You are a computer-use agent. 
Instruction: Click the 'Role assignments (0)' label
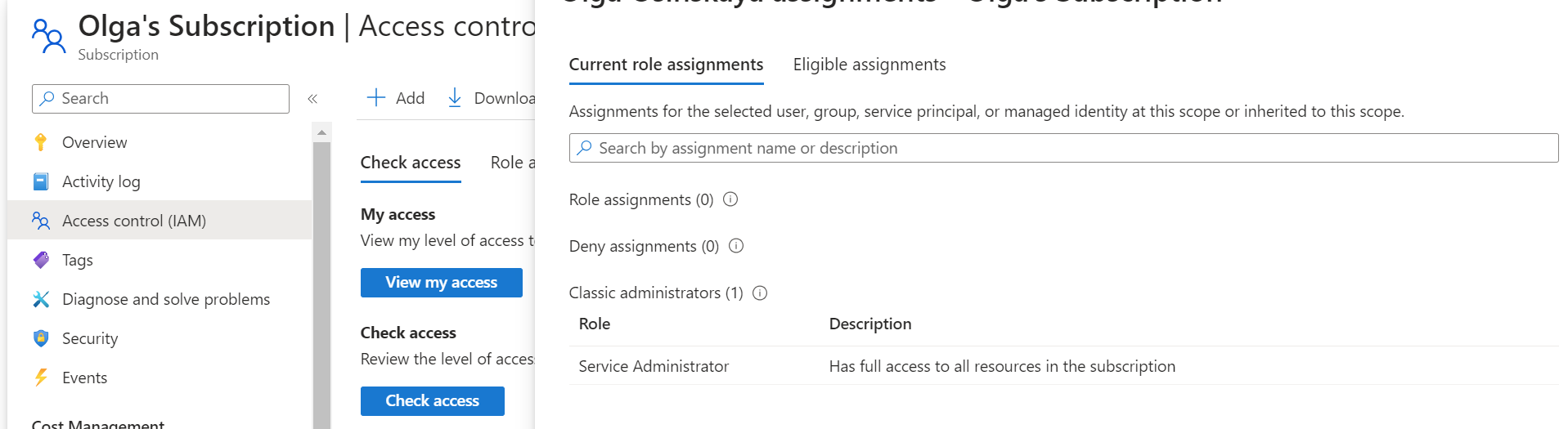click(641, 199)
